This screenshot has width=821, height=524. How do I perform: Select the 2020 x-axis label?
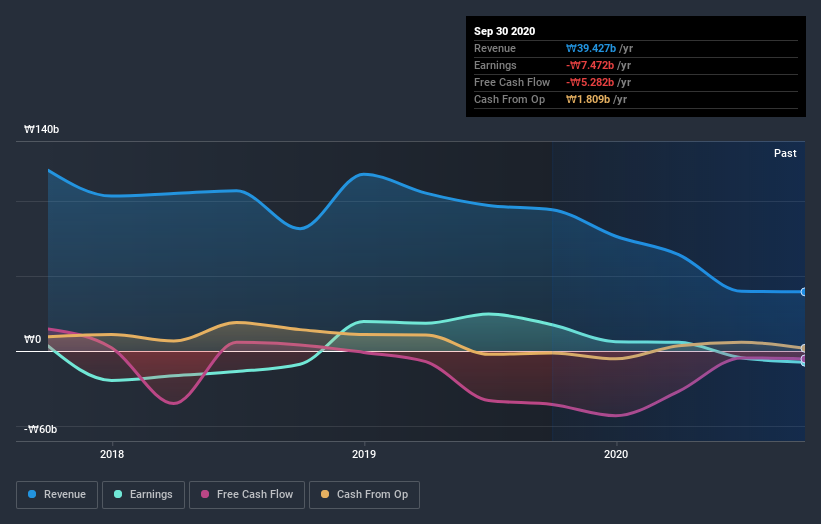click(616, 454)
